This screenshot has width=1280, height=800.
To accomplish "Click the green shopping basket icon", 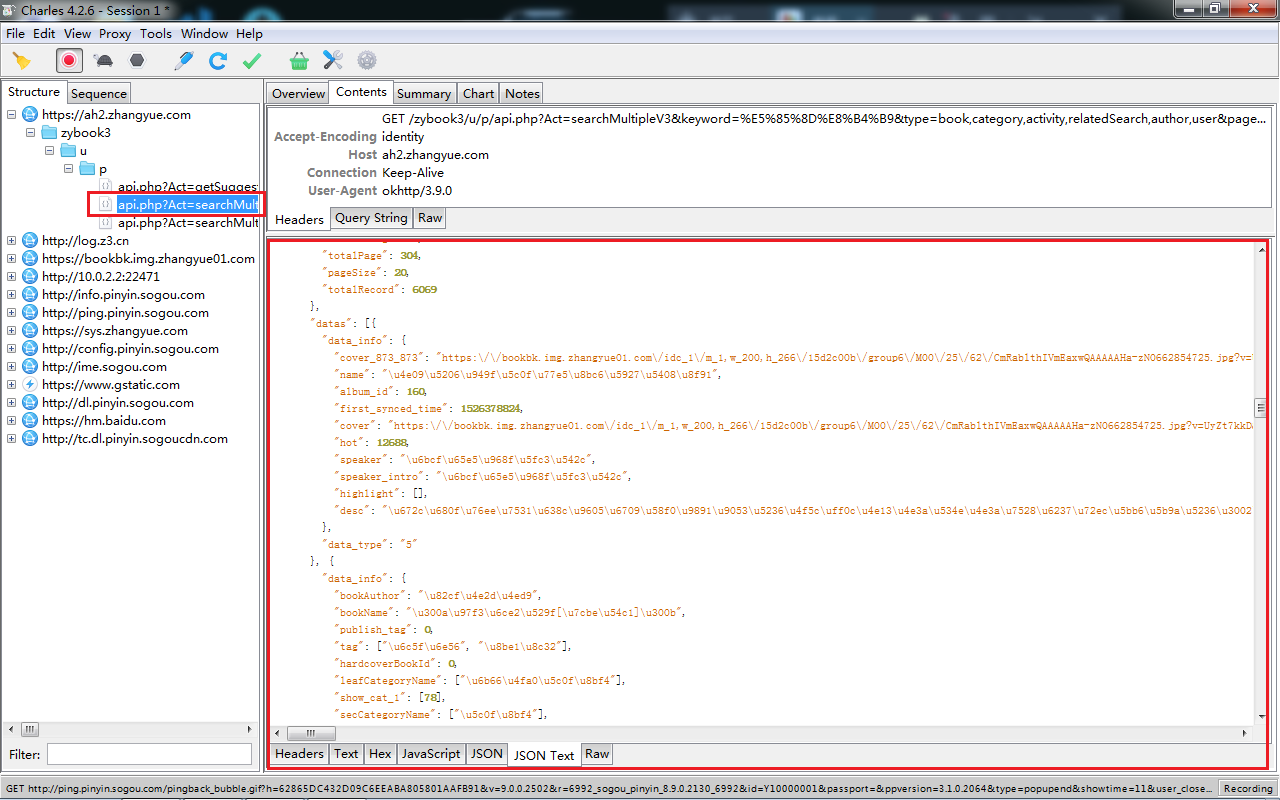I will 299,61.
